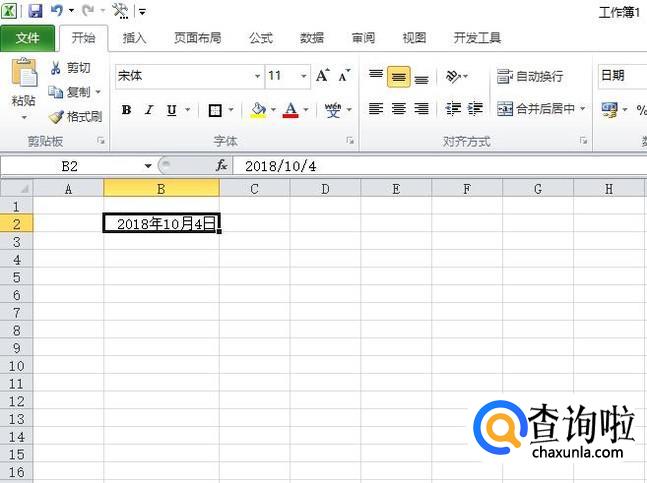Open alignment group dialog launcher
647x483 pixels.
click(x=583, y=141)
